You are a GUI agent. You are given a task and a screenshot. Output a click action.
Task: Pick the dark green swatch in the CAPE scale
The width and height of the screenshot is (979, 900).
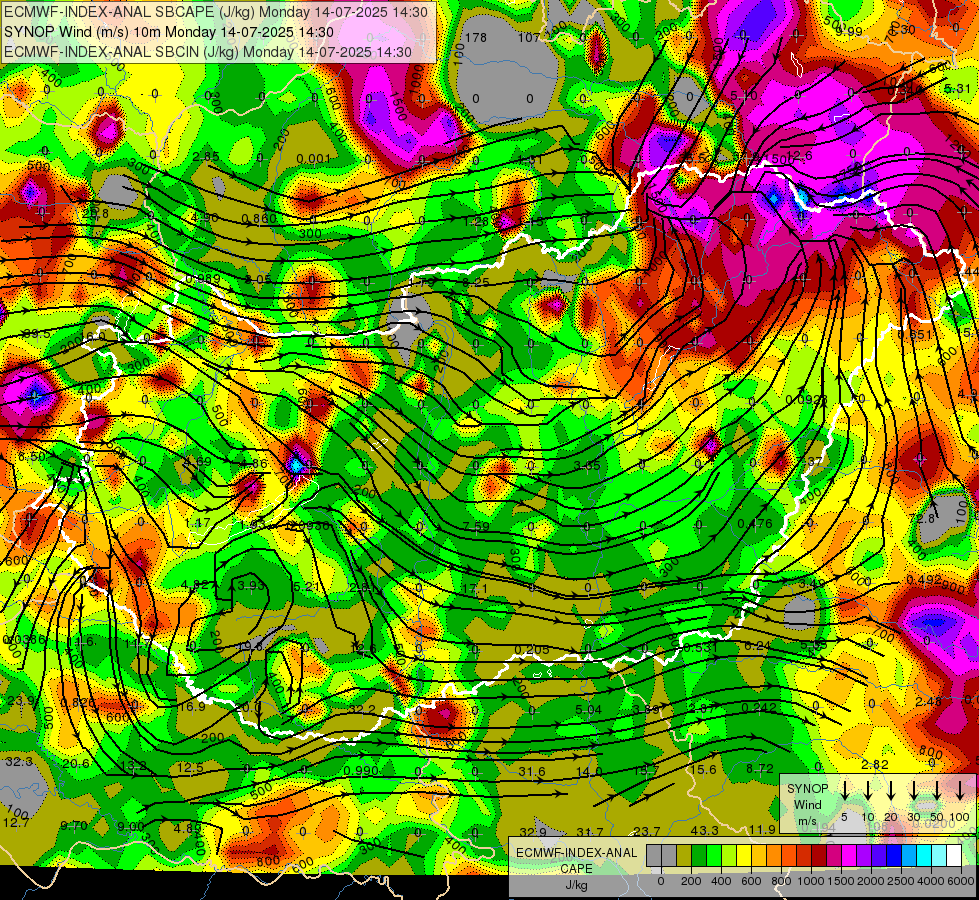click(x=699, y=855)
